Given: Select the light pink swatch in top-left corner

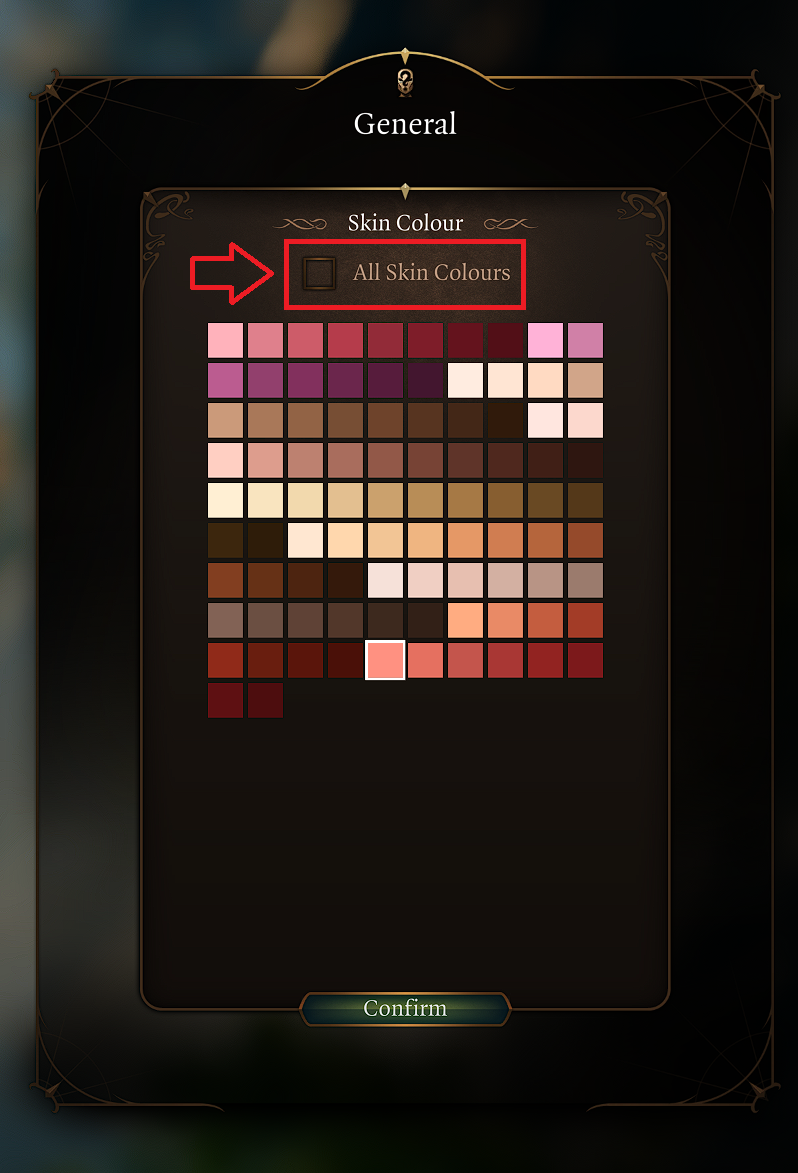Looking at the screenshot, I should click(x=225, y=340).
